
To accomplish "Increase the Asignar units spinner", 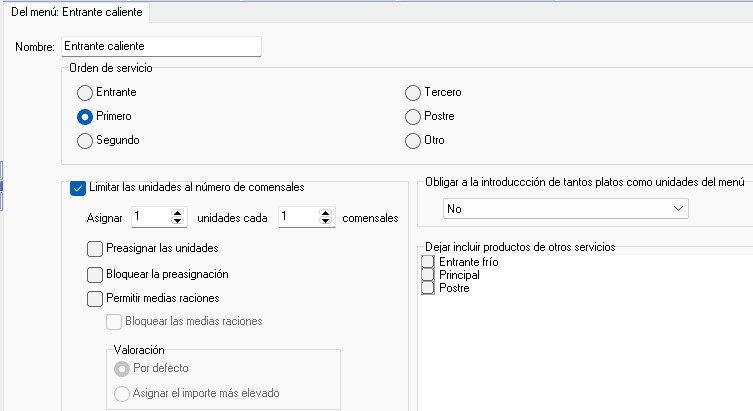I will tap(178, 214).
